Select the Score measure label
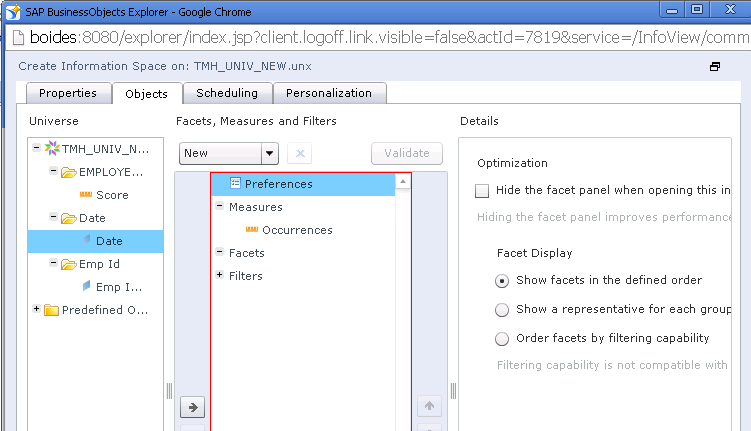The width and height of the screenshot is (751, 431). tap(112, 195)
